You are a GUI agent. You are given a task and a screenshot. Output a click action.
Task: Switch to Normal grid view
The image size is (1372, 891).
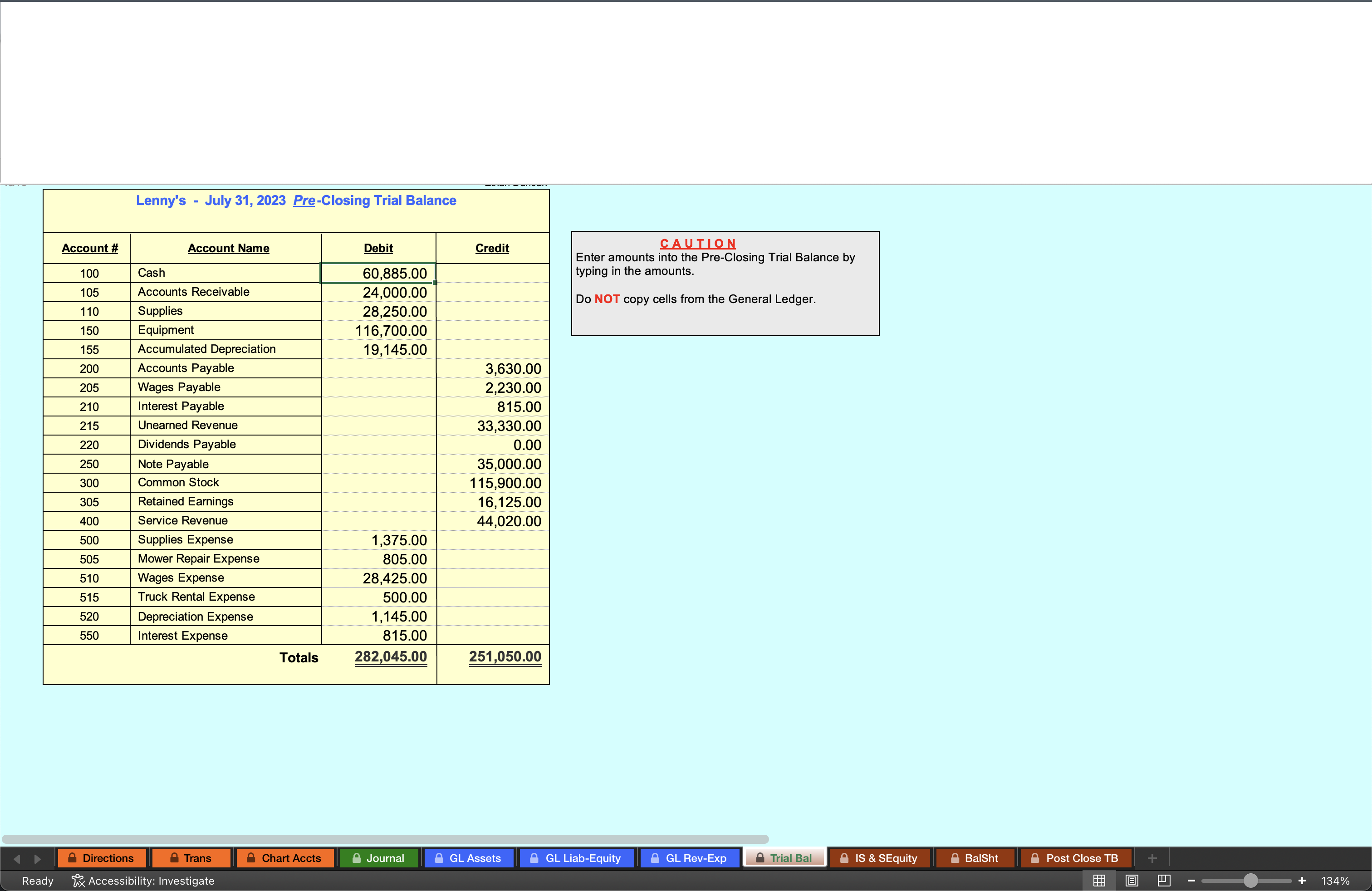(x=1099, y=880)
